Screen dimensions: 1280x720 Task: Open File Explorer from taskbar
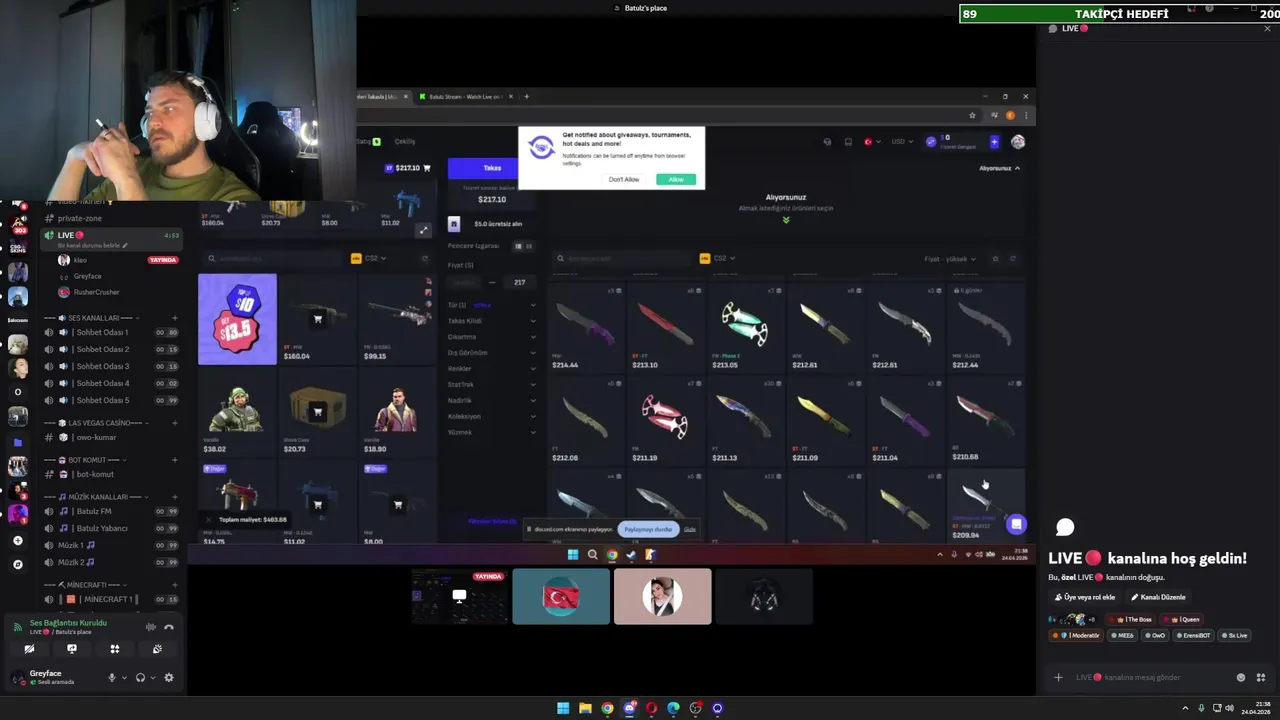(585, 708)
